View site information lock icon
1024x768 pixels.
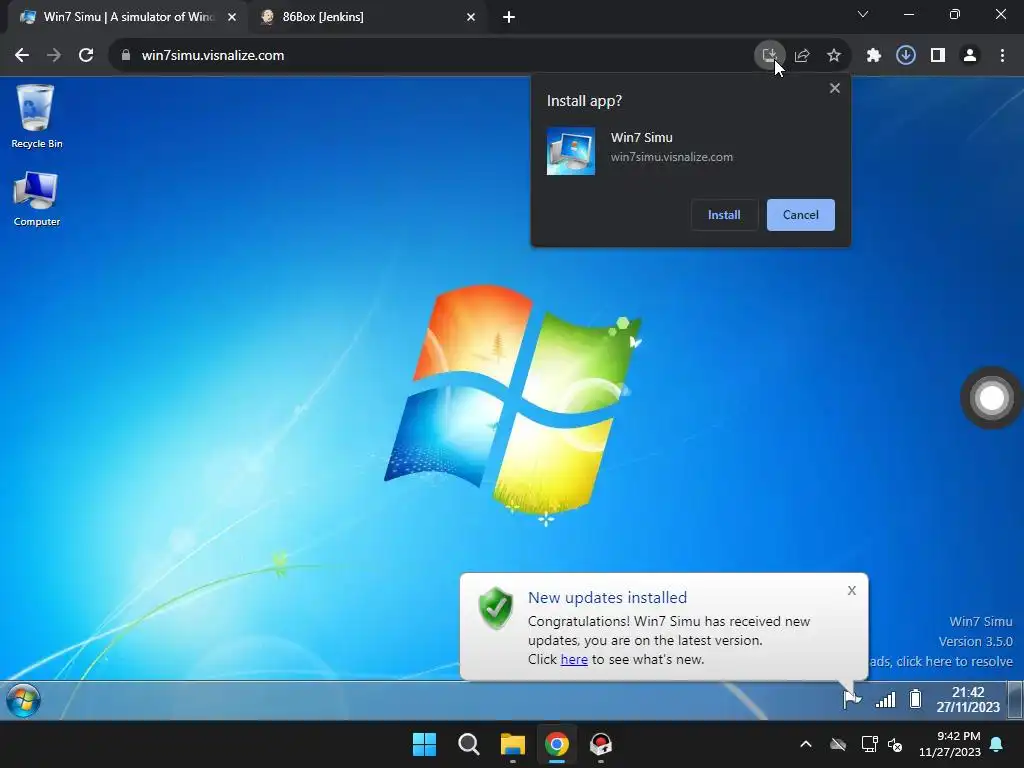coord(126,56)
